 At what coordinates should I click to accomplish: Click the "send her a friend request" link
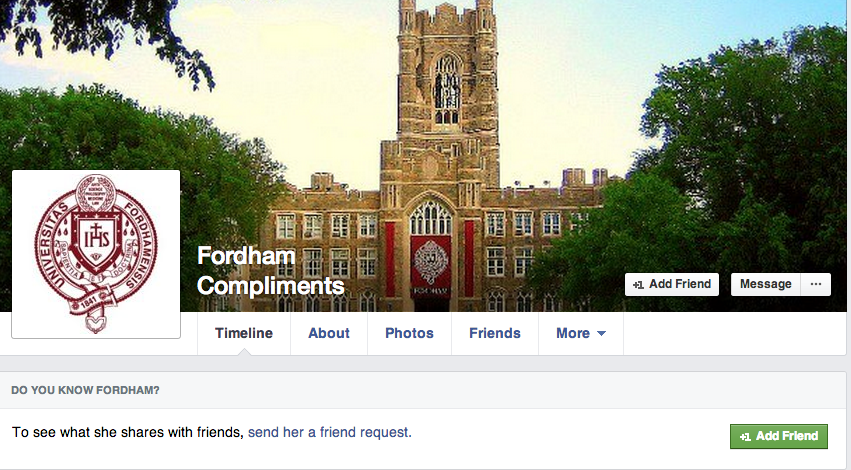(x=330, y=432)
